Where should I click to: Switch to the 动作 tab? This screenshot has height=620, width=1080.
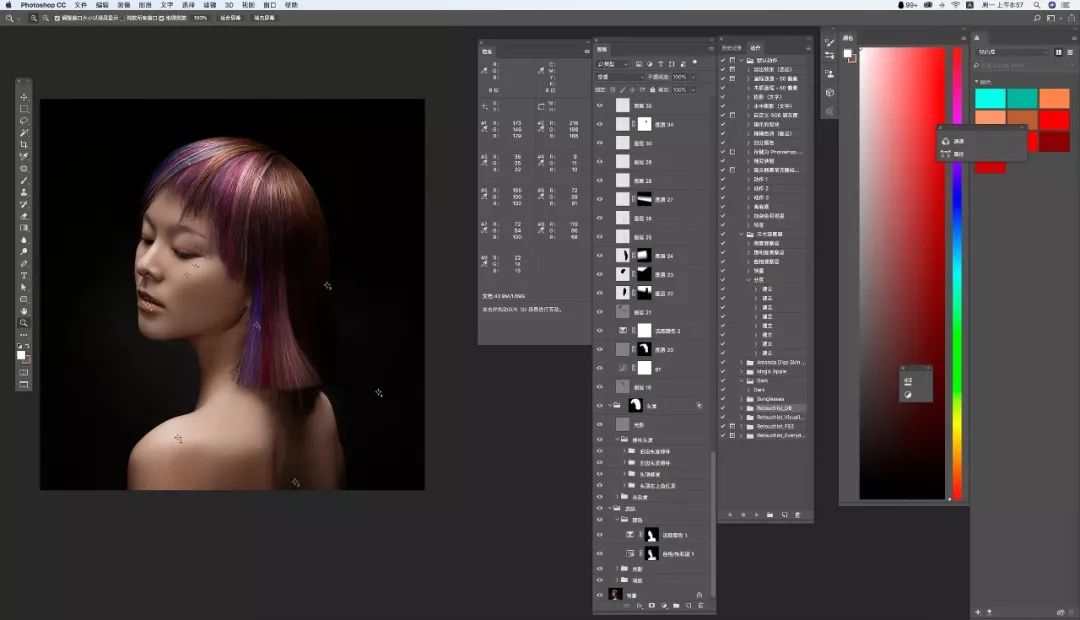click(756, 48)
